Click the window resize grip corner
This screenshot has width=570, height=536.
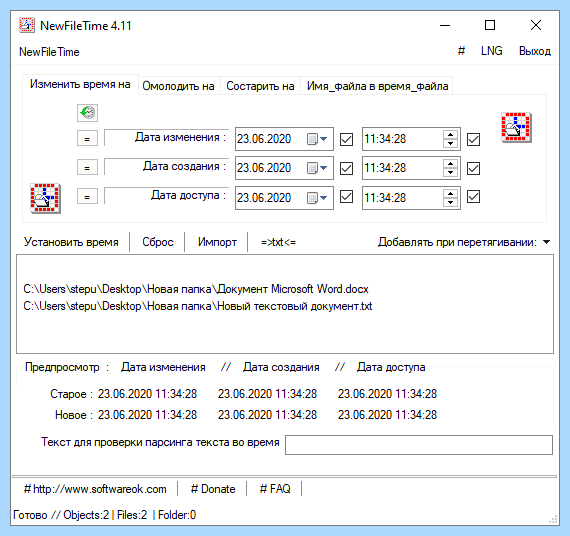pos(553,520)
